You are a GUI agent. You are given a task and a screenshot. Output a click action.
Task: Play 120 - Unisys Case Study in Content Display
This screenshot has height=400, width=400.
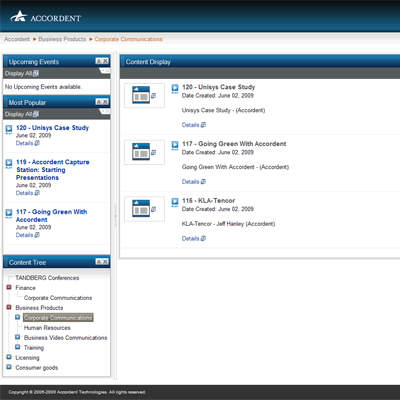coord(175,88)
